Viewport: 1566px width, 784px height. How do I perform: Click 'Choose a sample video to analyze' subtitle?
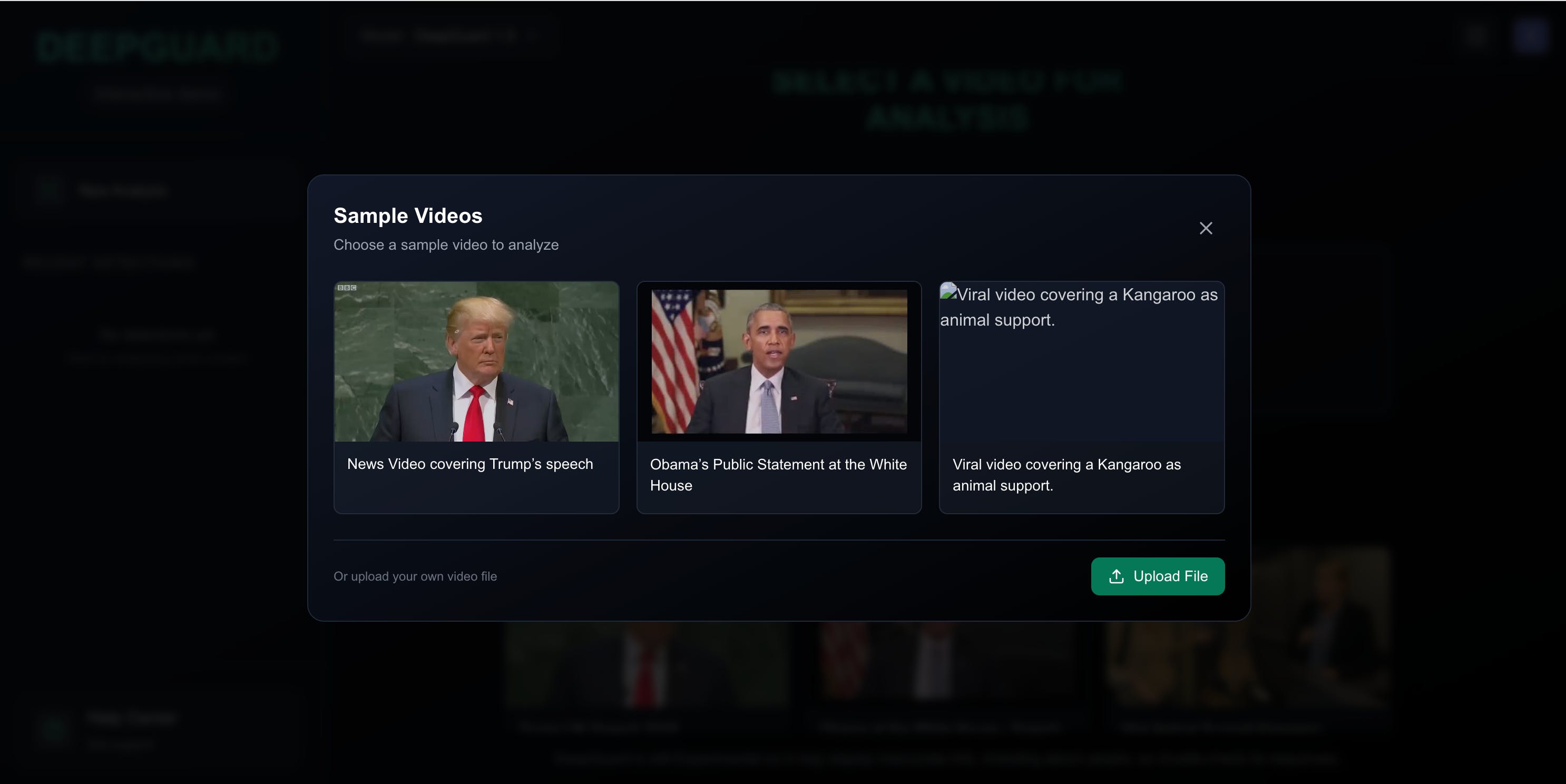[x=446, y=245]
